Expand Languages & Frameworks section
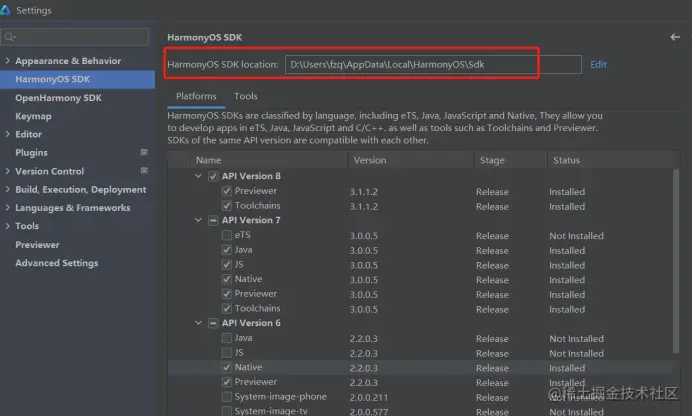Screen dimensions: 693x416 [x=8, y=207]
